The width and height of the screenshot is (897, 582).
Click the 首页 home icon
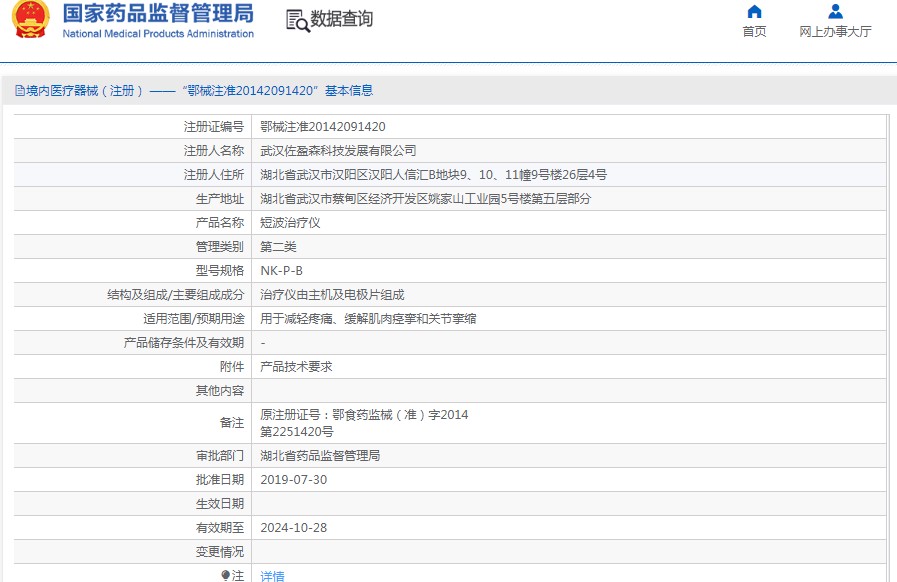pyautogui.click(x=754, y=12)
